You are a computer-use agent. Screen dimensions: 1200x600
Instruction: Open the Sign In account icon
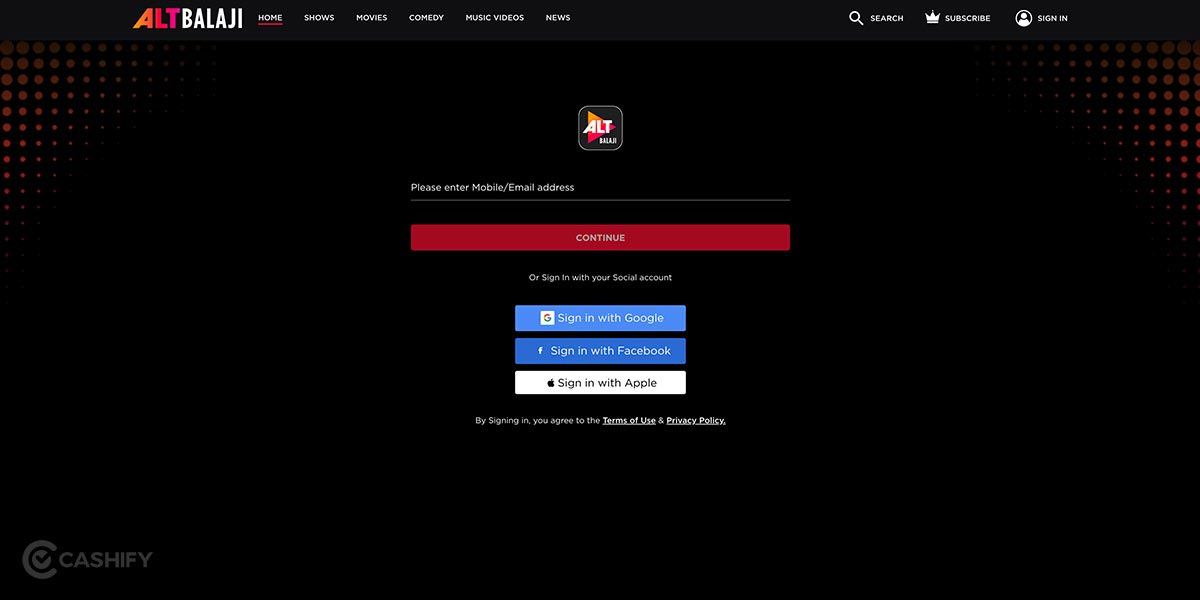[1023, 17]
